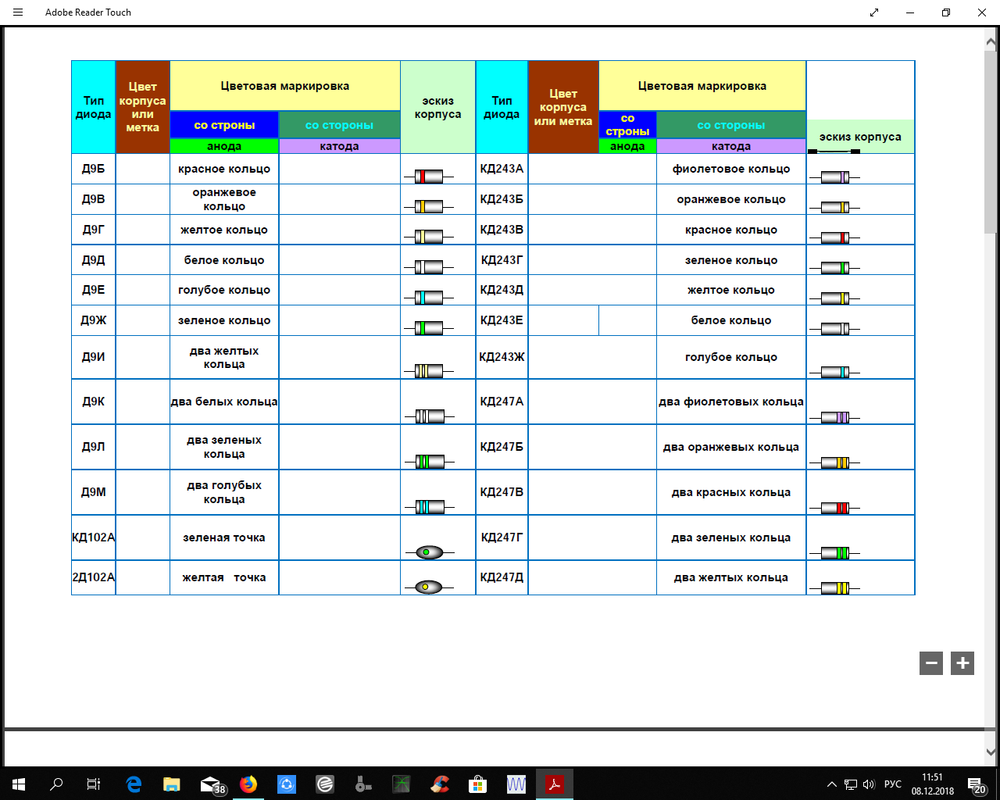Zoom in with the plus button
The image size is (1000, 800).
click(x=962, y=663)
